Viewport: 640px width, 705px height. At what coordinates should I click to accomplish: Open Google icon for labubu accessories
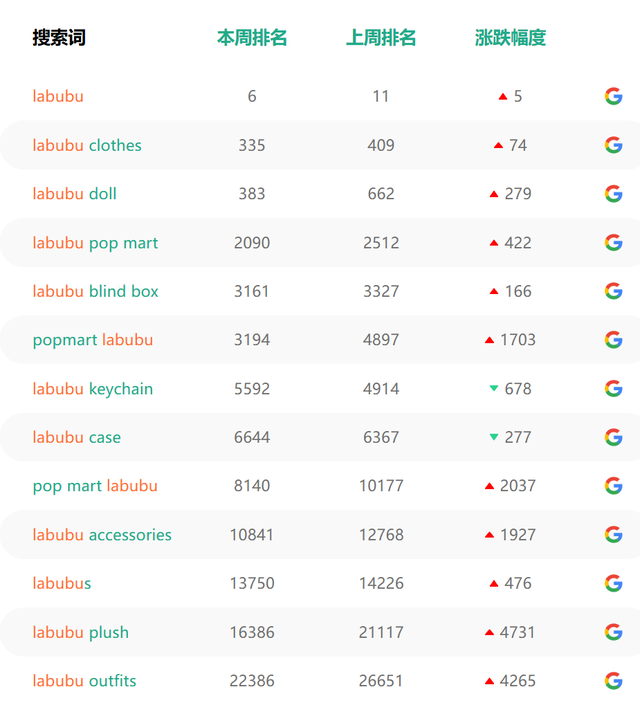coord(613,535)
